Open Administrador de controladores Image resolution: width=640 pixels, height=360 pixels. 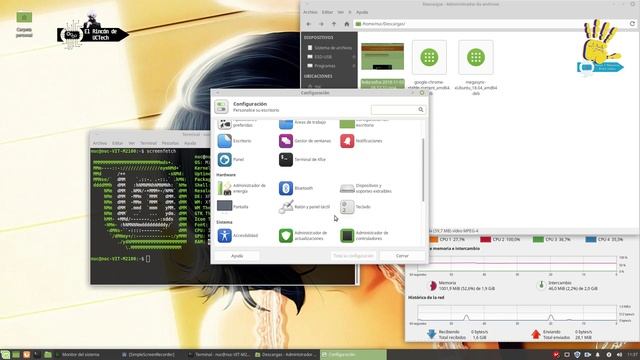364,236
